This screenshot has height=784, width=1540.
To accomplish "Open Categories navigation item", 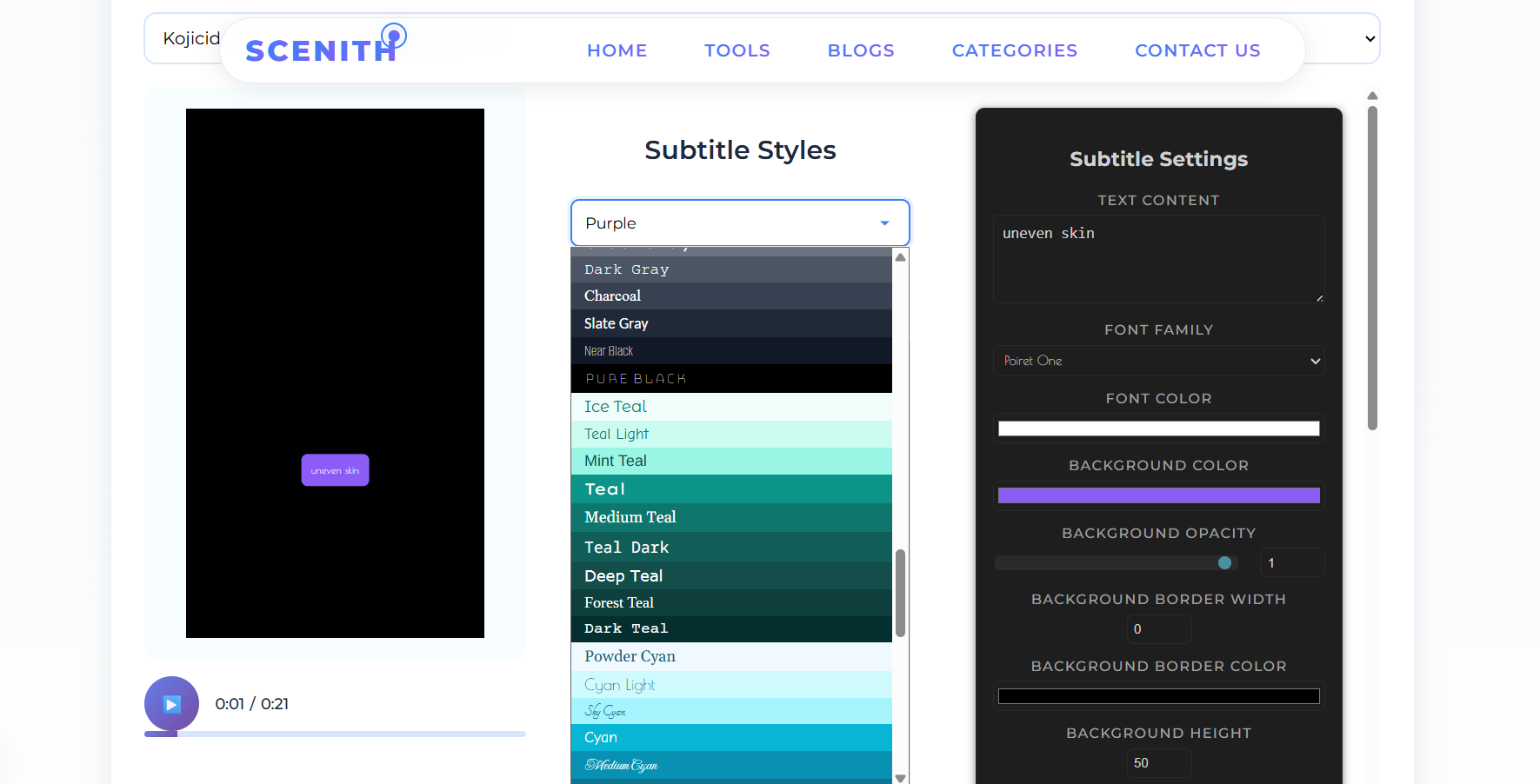I will [x=1014, y=50].
